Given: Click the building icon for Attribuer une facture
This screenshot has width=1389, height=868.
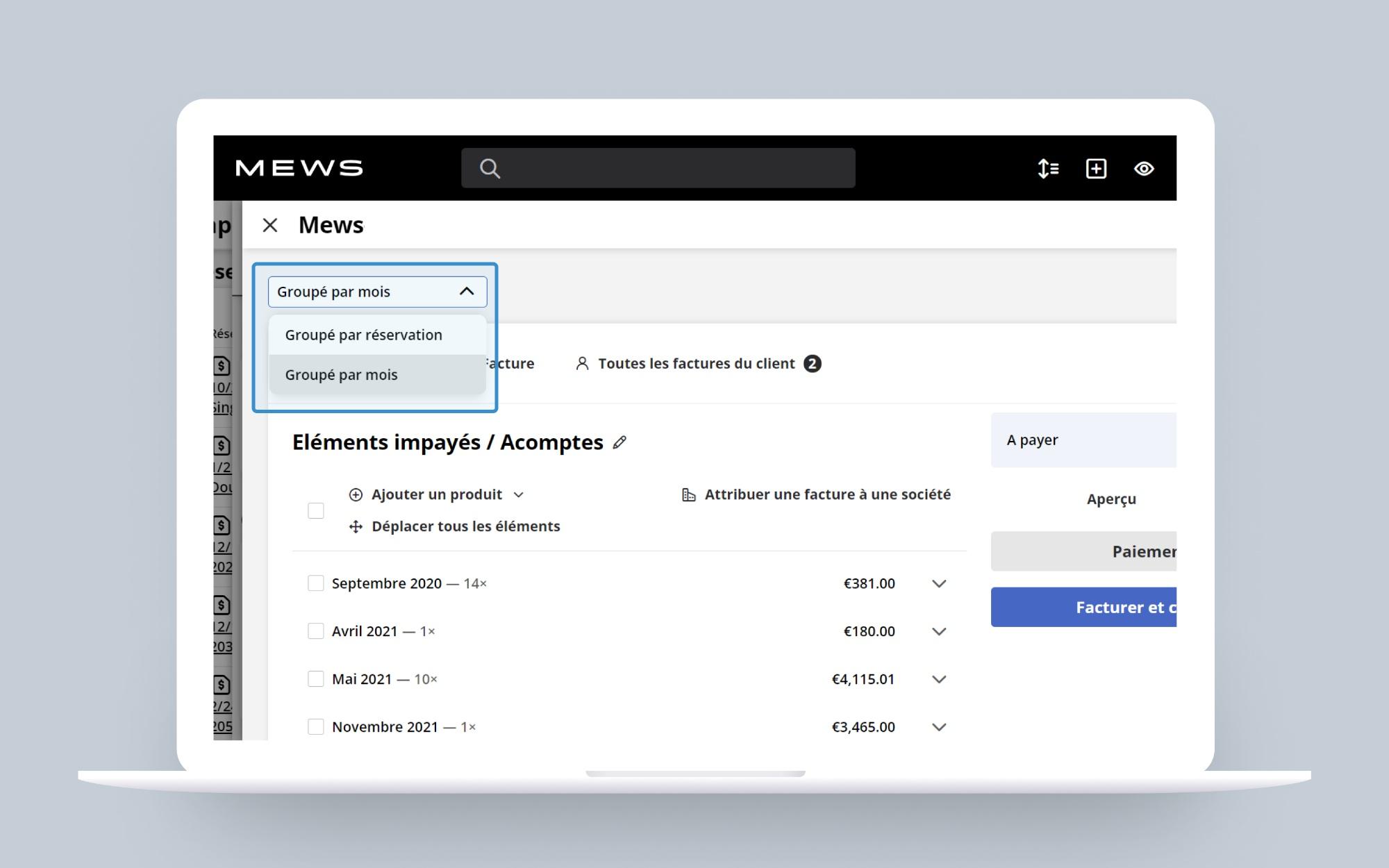Looking at the screenshot, I should tap(688, 494).
